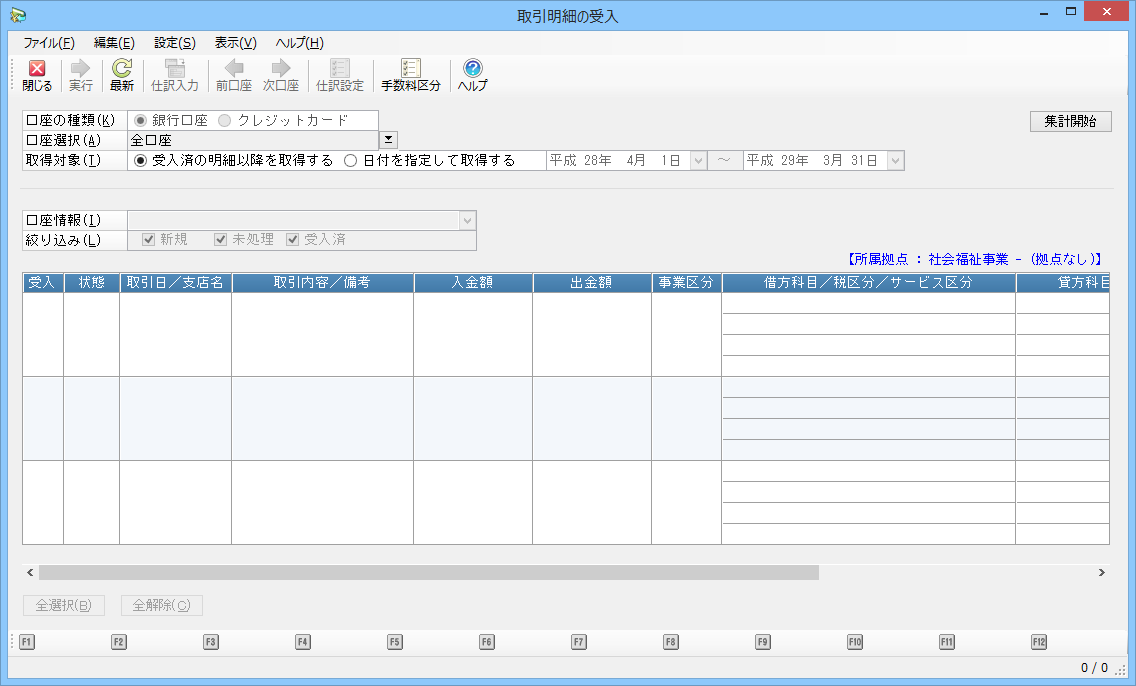Viewport: 1136px width, 686px height.
Task: Open 仕訳入力 from the toolbar
Action: [175, 75]
